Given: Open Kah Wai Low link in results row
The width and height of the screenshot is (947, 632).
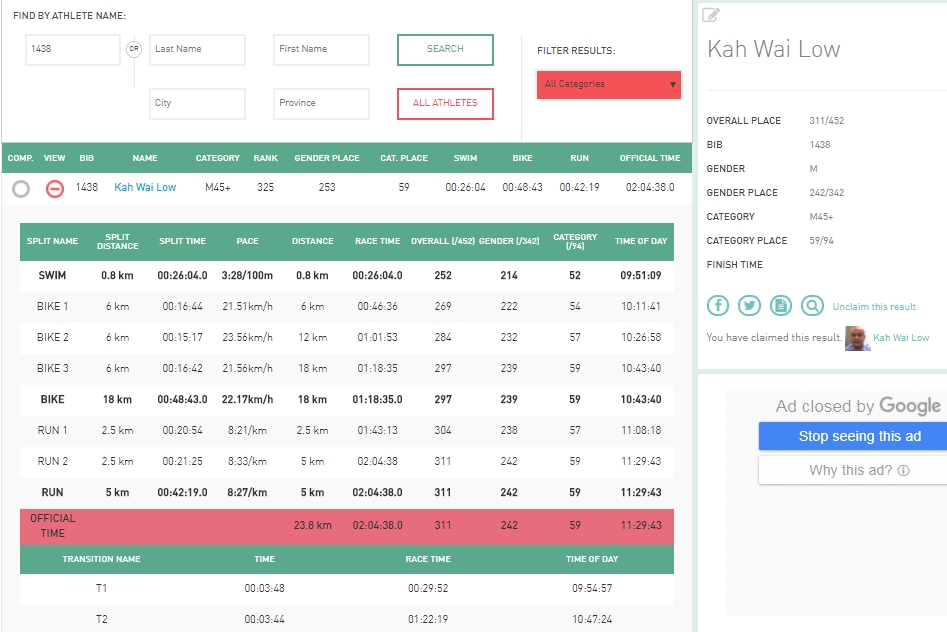Looking at the screenshot, I should 145,187.
